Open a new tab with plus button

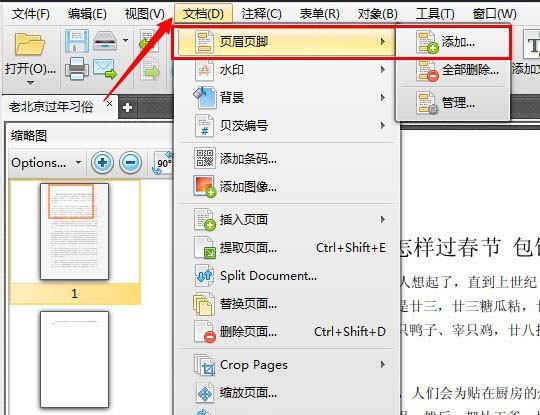(x=127, y=107)
